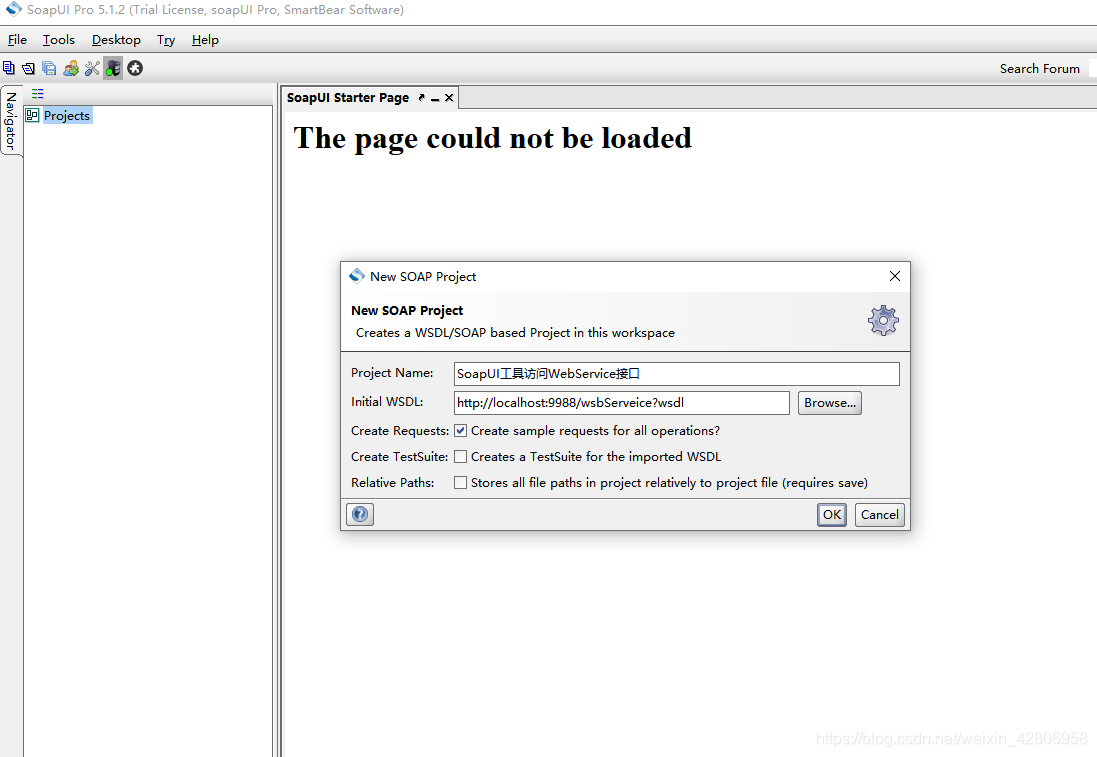
Task: Open the Plugin Manager puzzle icon
Action: [x=135, y=68]
